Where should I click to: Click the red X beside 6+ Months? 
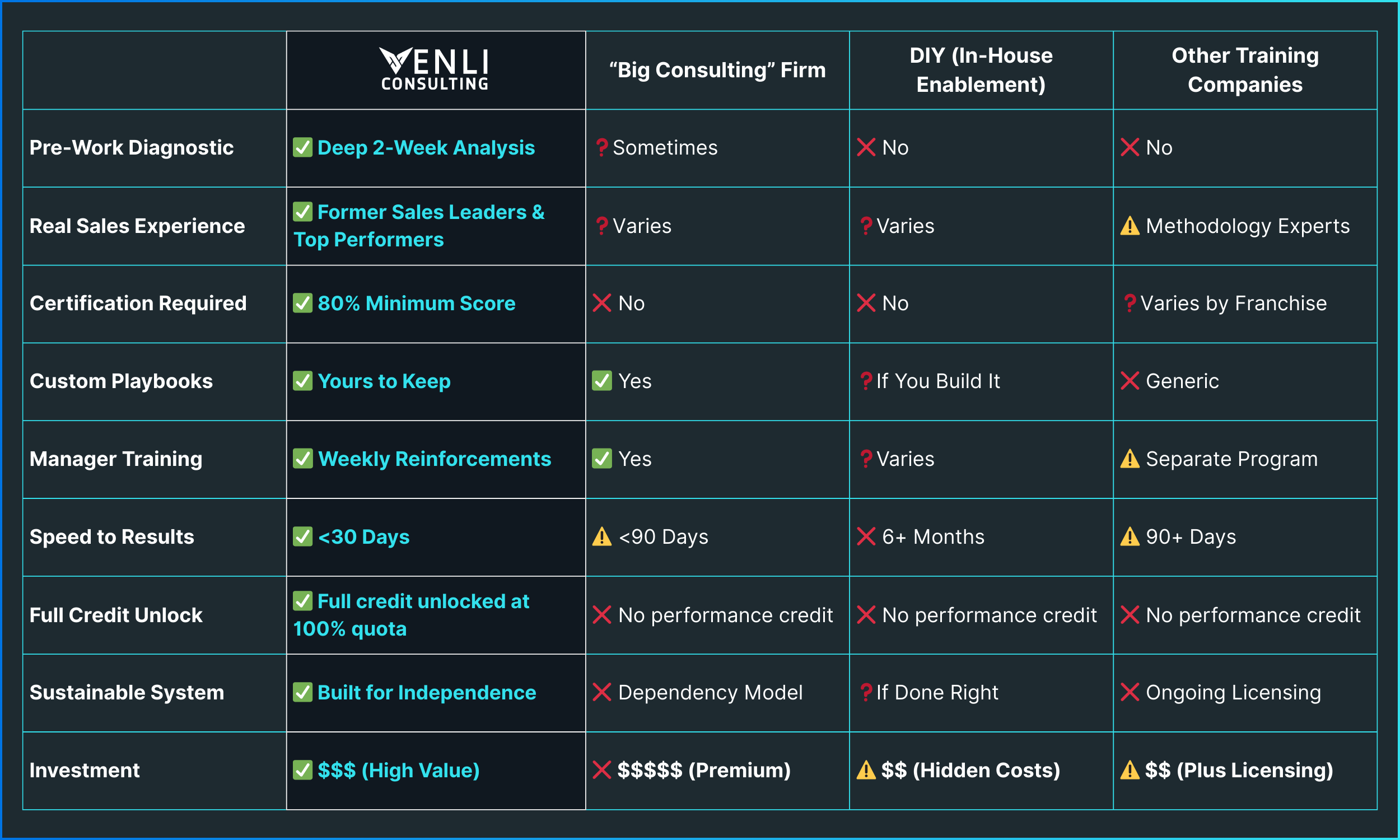(x=866, y=536)
